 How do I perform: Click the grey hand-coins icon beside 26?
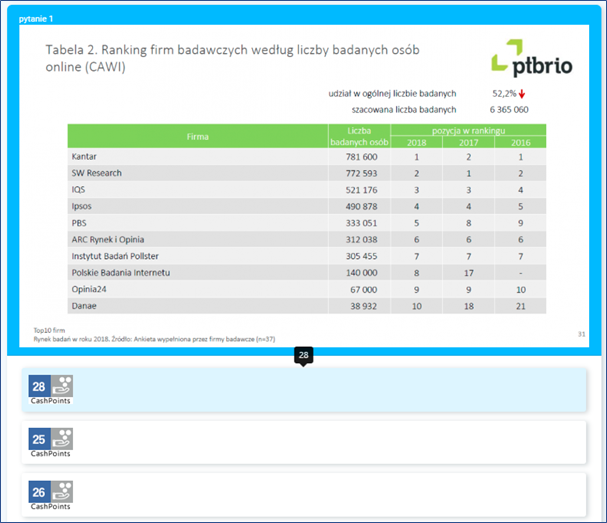click(x=60, y=491)
